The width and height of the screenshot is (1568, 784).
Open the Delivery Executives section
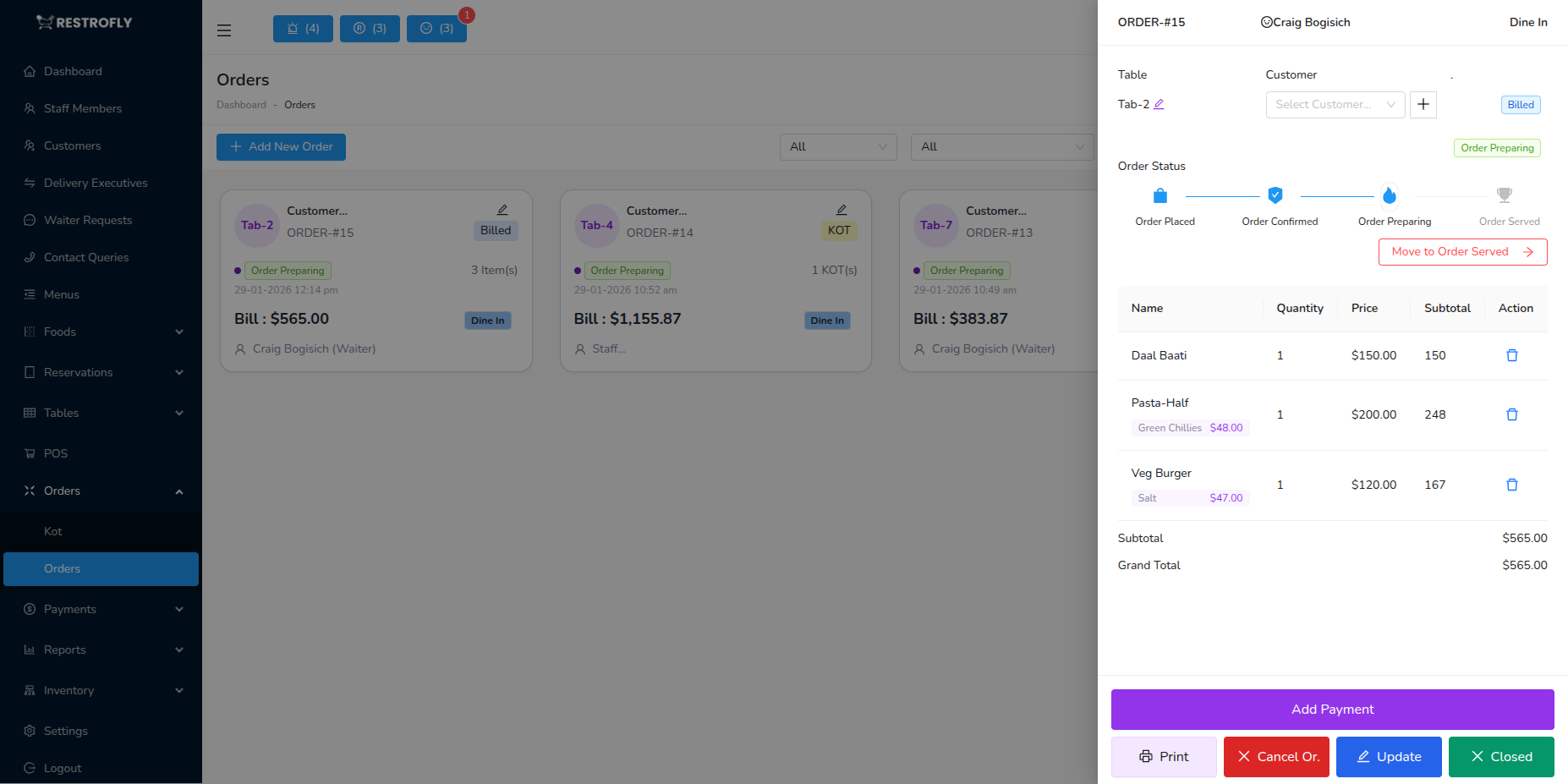click(x=96, y=183)
